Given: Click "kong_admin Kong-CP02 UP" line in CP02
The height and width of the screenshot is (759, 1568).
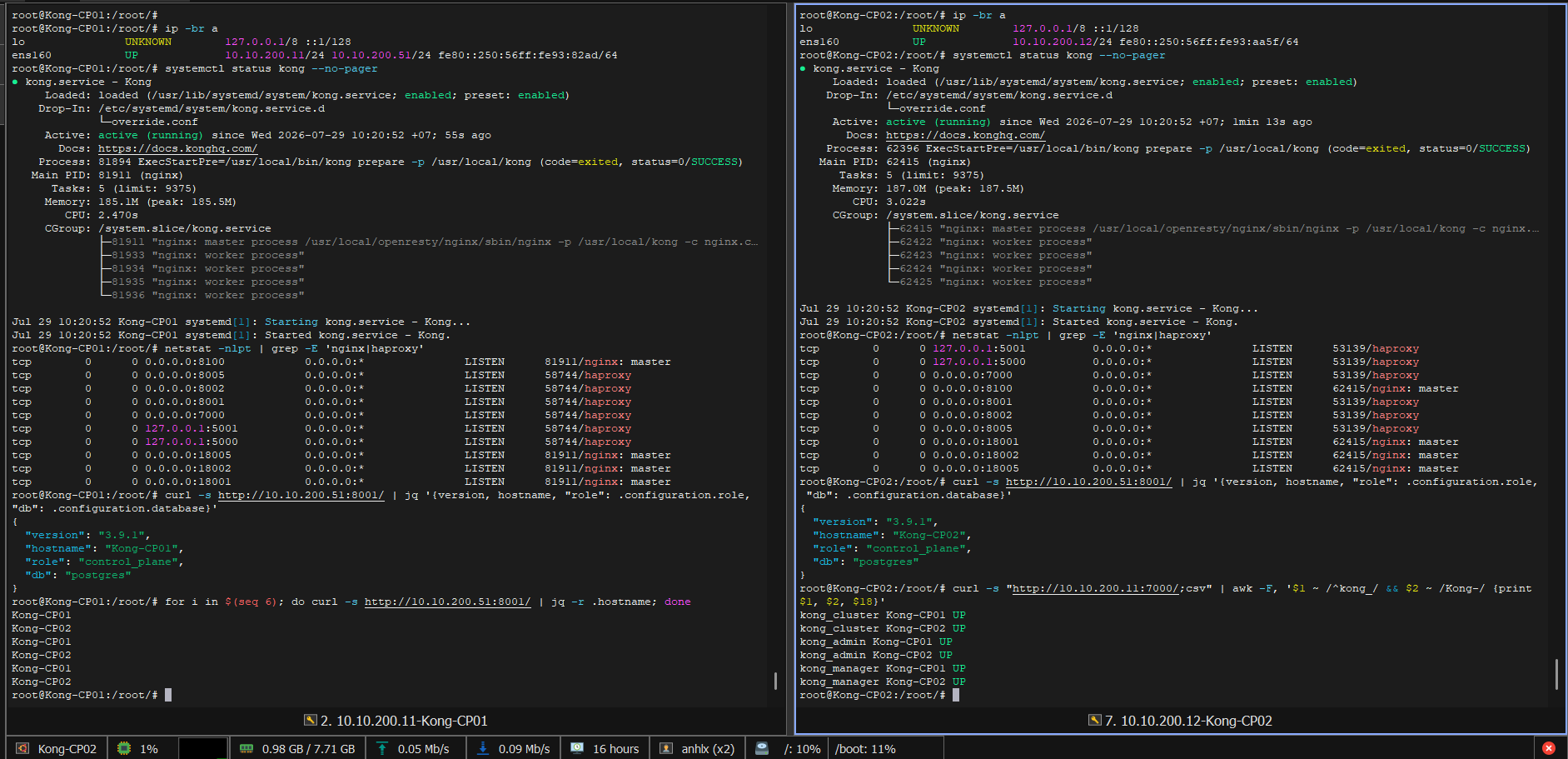Looking at the screenshot, I should pos(876,655).
